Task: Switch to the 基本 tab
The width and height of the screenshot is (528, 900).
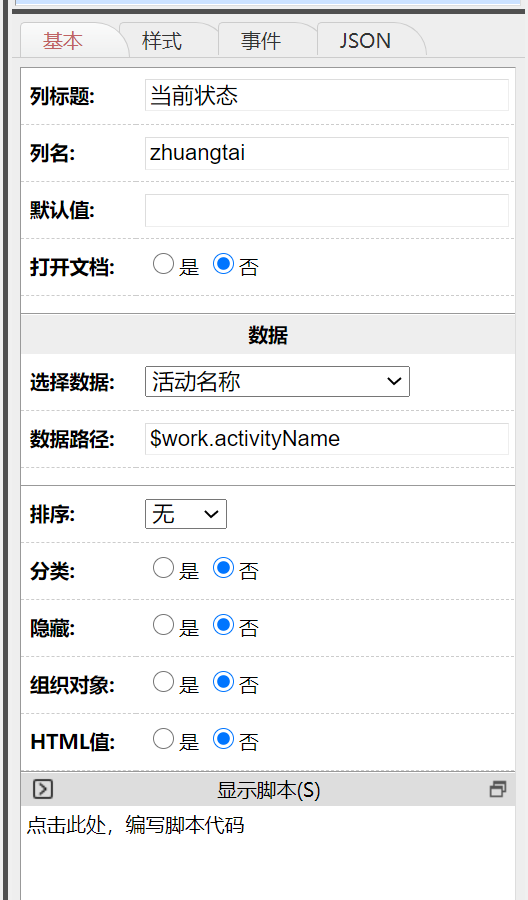Action: (63, 41)
